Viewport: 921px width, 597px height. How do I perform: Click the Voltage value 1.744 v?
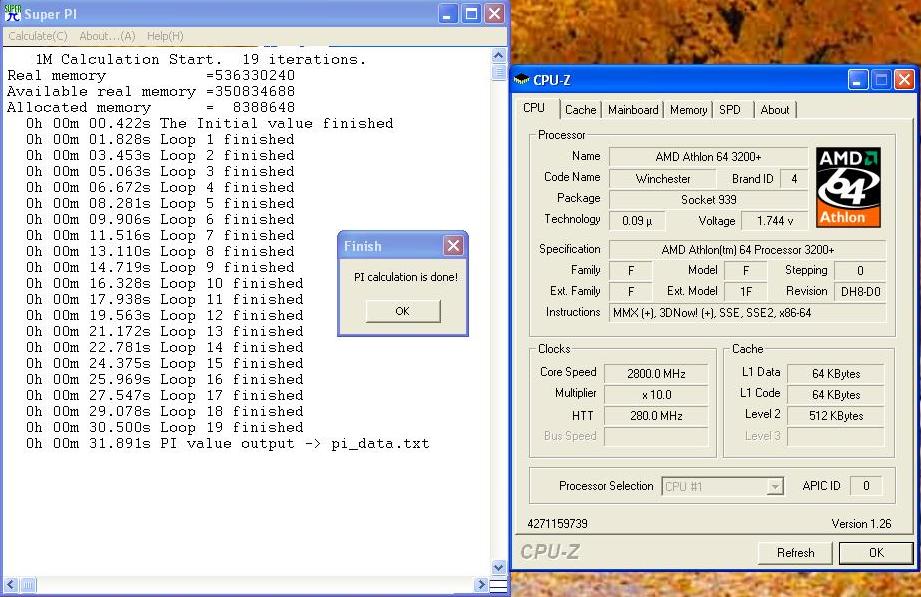tap(774, 221)
